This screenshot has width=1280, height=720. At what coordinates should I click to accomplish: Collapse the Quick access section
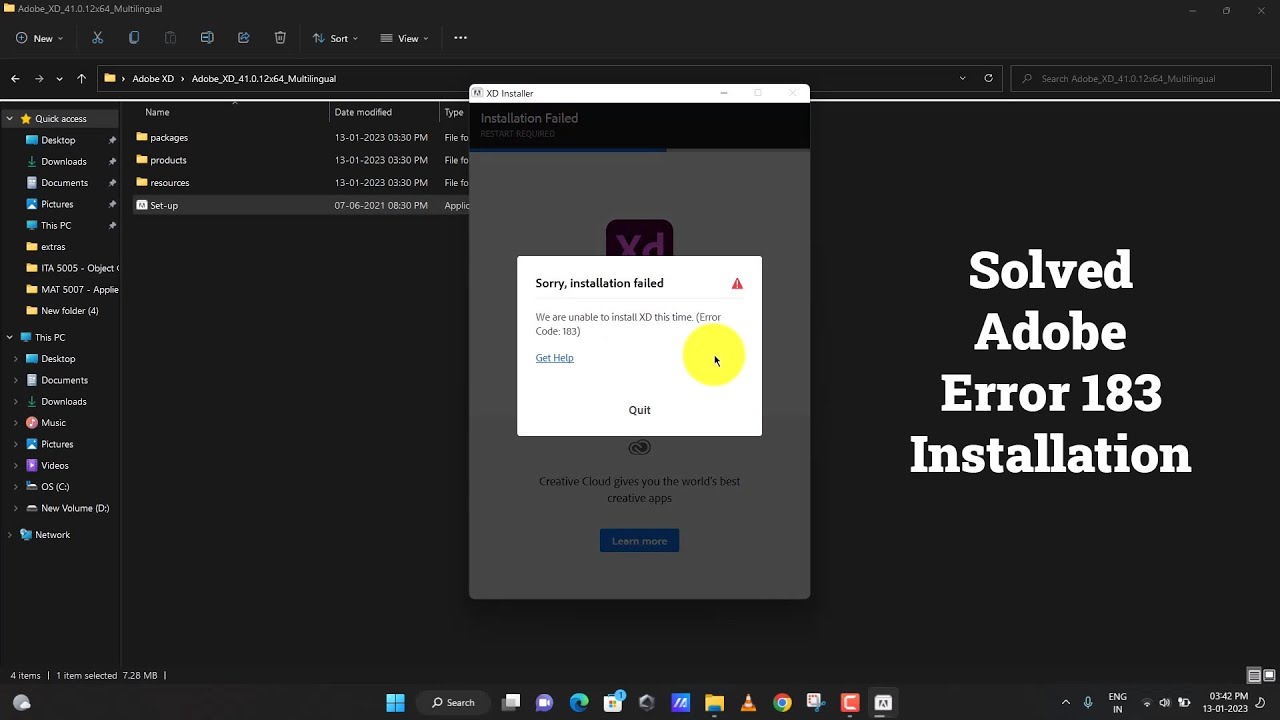[x=9, y=118]
